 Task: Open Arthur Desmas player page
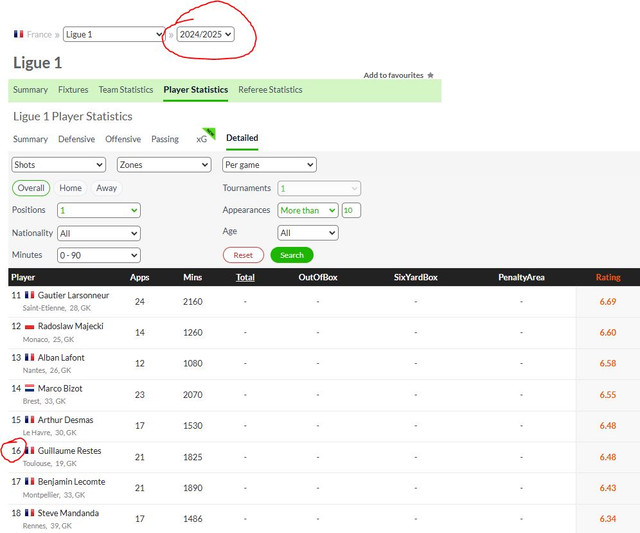65,420
